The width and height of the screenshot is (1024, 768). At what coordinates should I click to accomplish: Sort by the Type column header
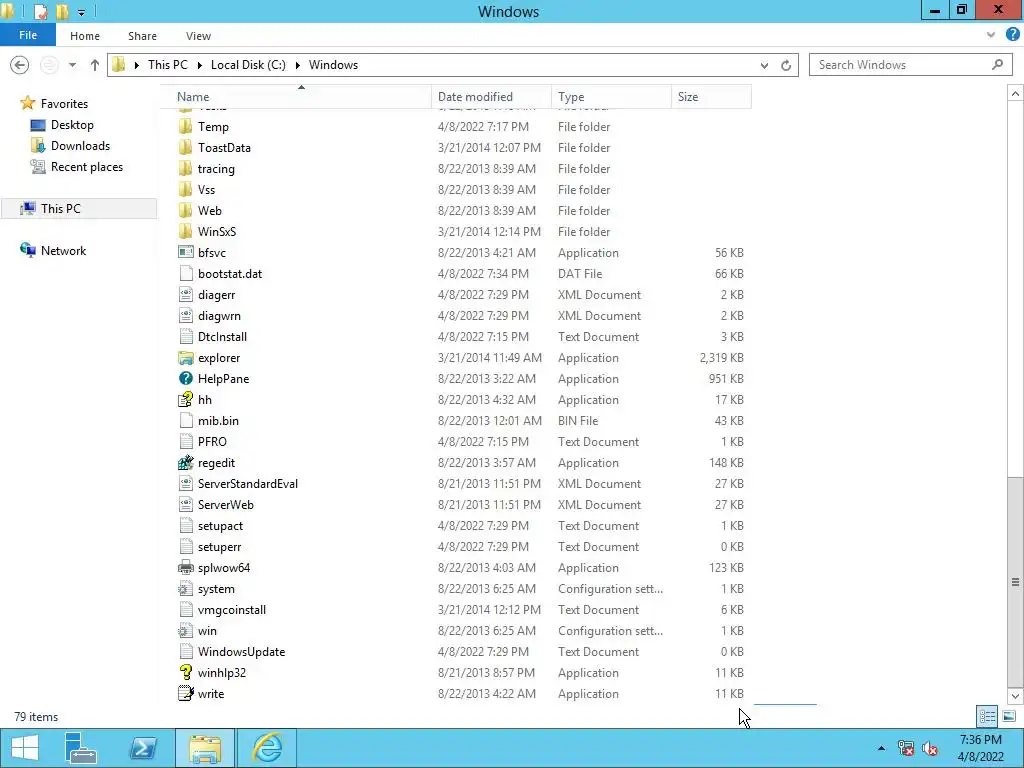[611, 97]
